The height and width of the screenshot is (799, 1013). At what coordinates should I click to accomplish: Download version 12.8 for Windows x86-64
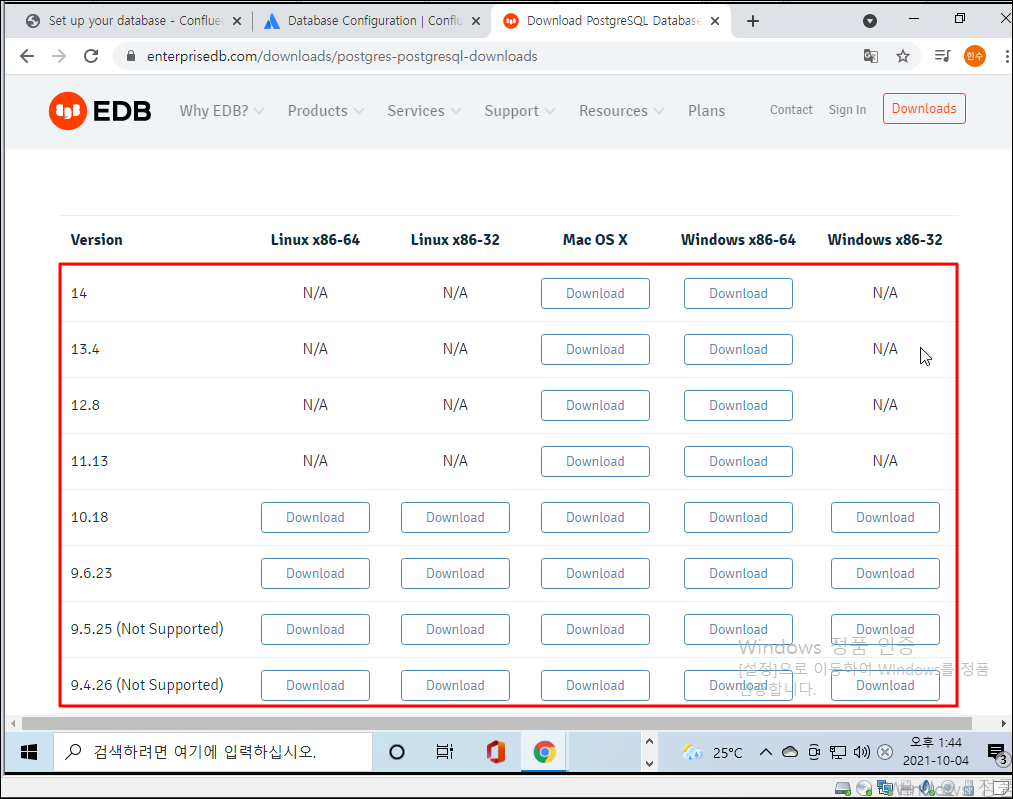738,406
